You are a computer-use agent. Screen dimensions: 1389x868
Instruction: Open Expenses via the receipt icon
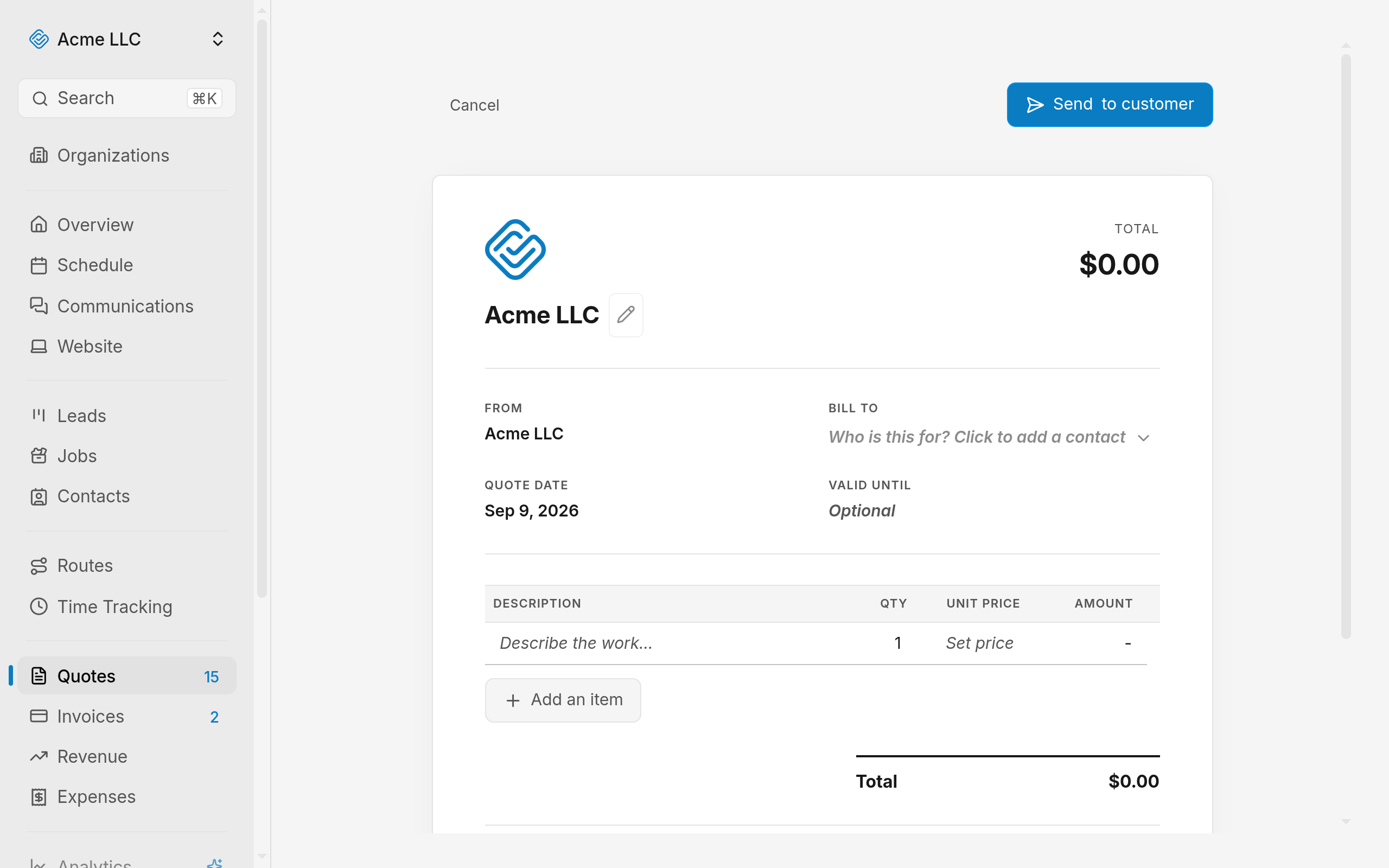point(39,797)
